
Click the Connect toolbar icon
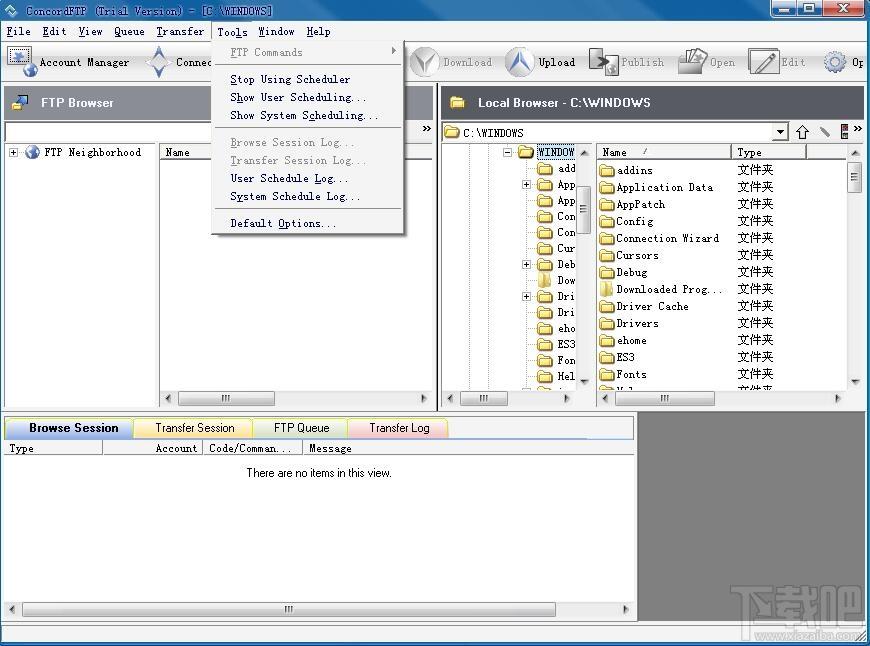[158, 62]
